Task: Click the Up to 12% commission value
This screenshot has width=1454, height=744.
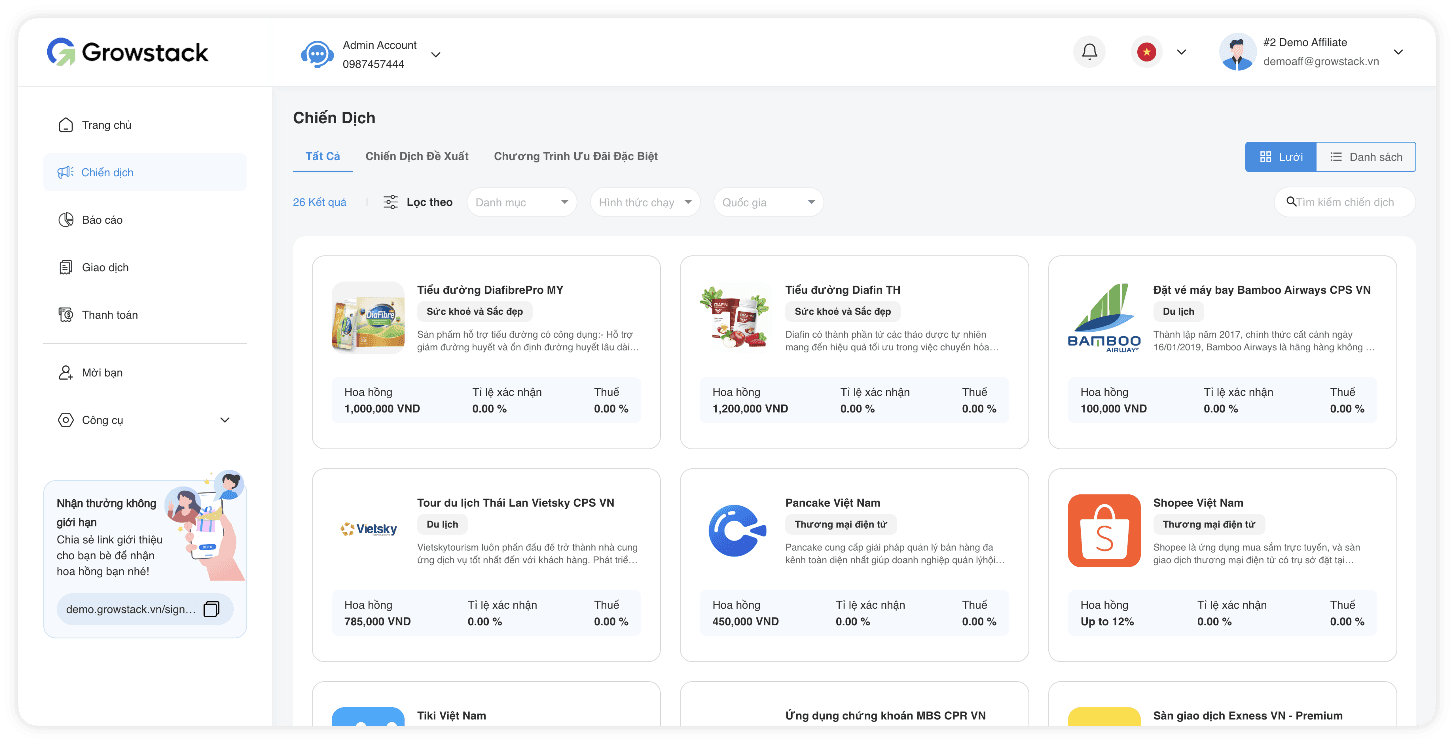Action: pos(1107,622)
